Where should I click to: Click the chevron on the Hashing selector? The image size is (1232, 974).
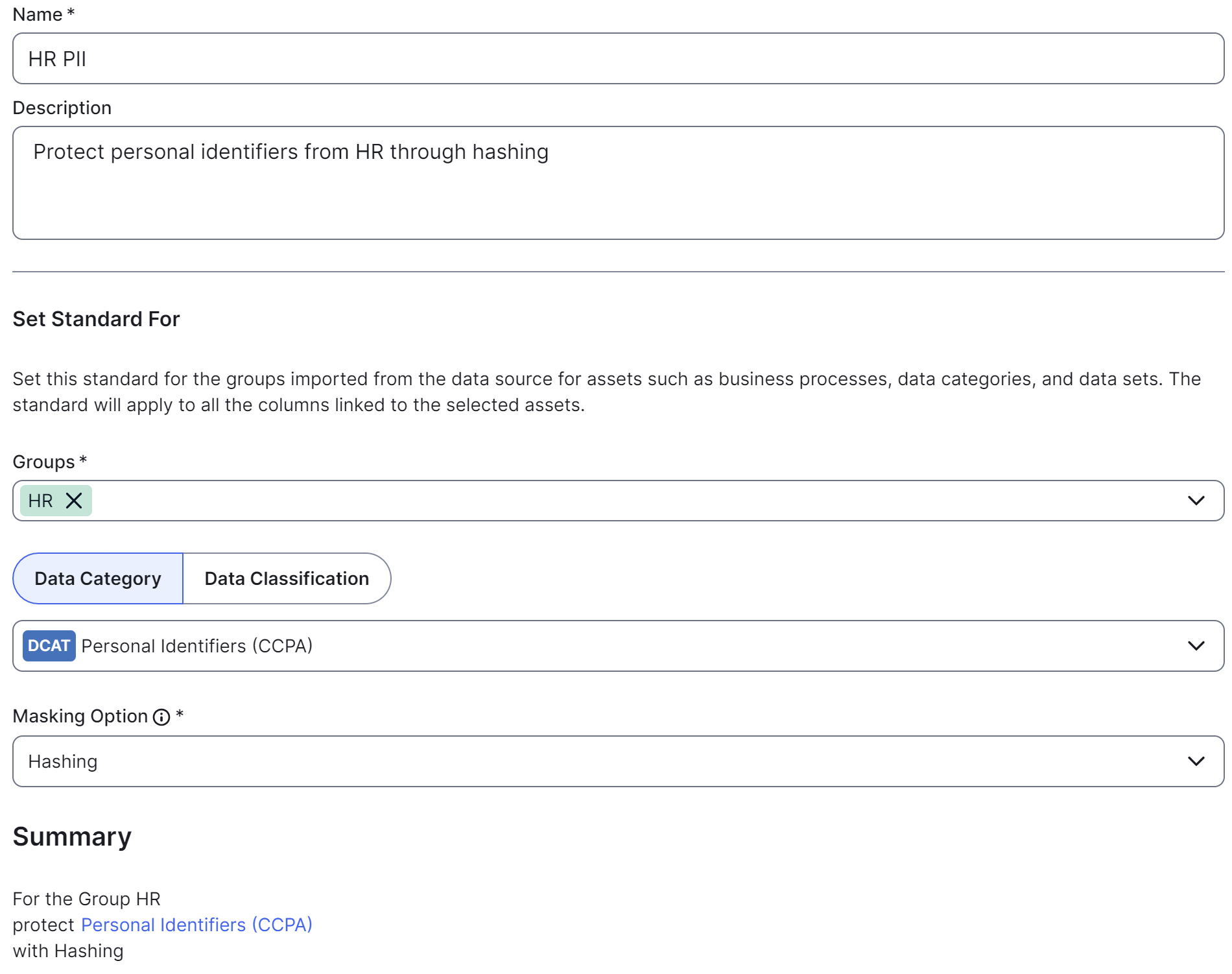point(1195,761)
